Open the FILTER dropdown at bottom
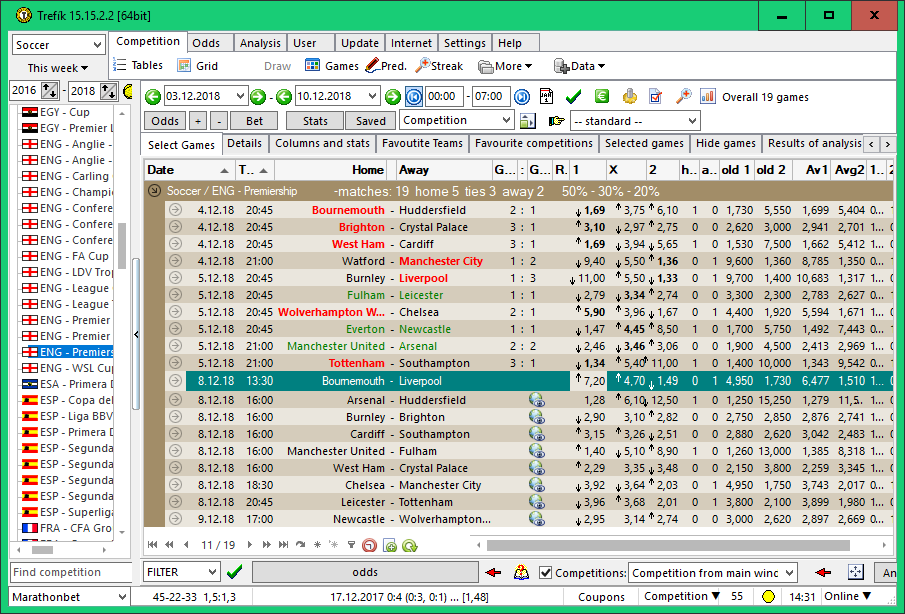The height and width of the screenshot is (614, 905). click(x=181, y=573)
